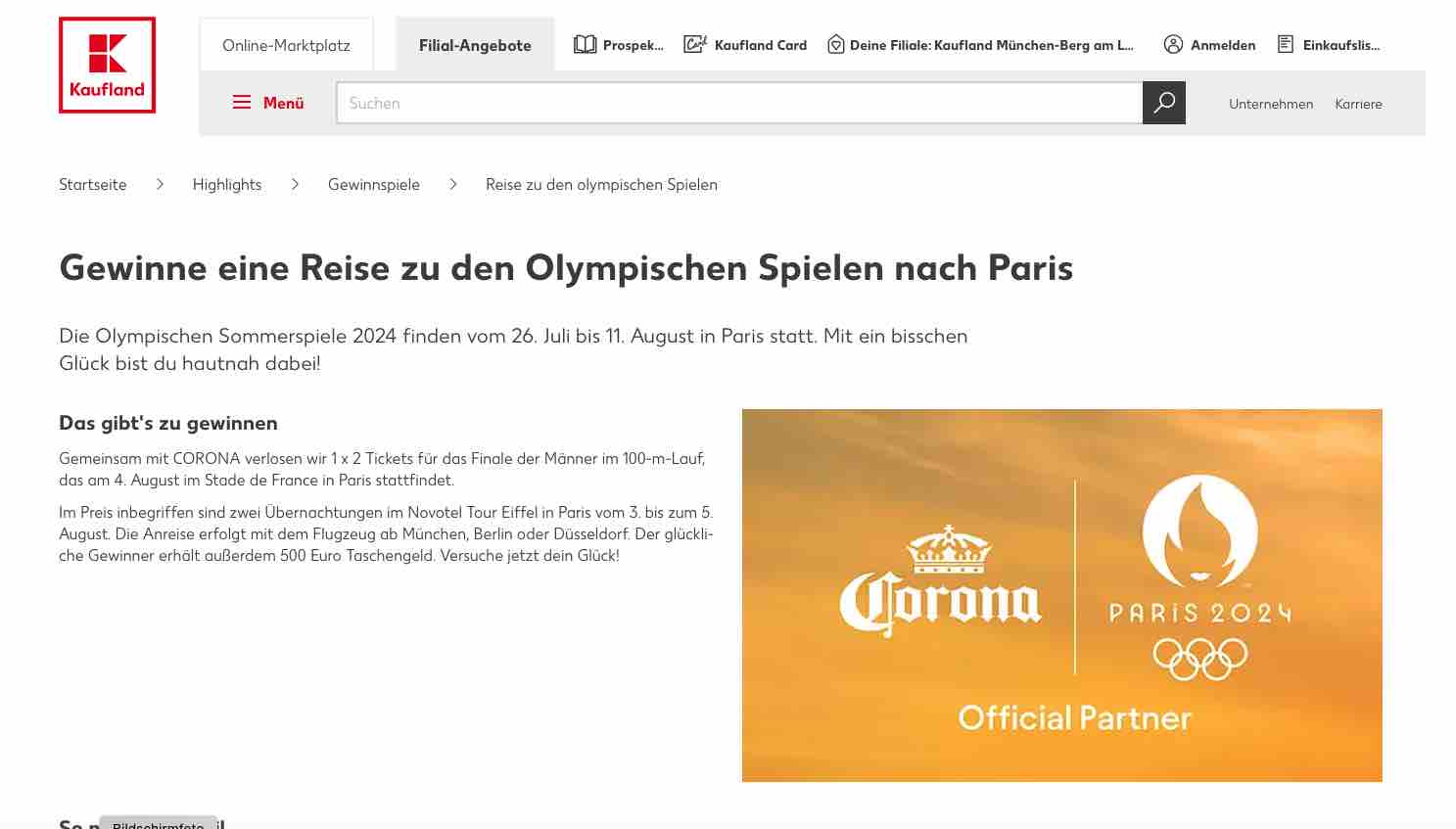Screen dimensions: 1456x829
Task: Click Reise zu den olympischen Spielen breadcrumb
Action: click(601, 184)
